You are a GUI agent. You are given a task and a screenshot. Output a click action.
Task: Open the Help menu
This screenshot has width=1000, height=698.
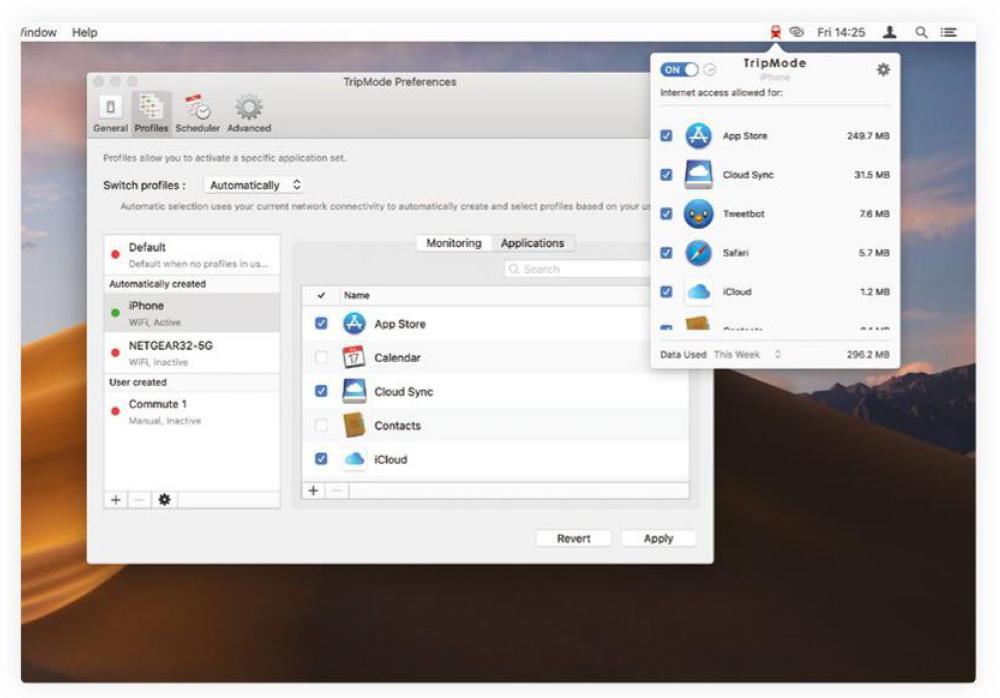84,32
